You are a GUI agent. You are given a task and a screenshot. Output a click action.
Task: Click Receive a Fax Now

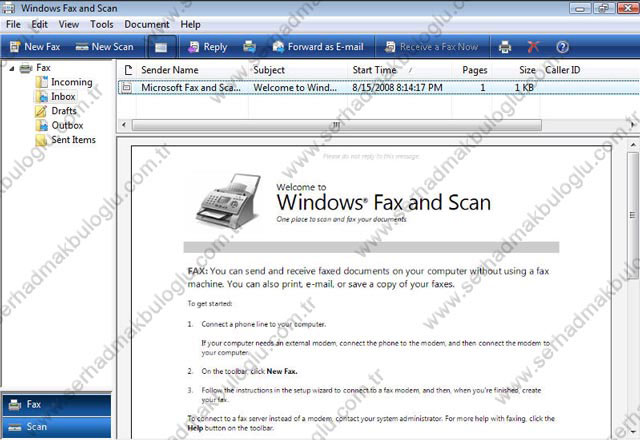431,47
